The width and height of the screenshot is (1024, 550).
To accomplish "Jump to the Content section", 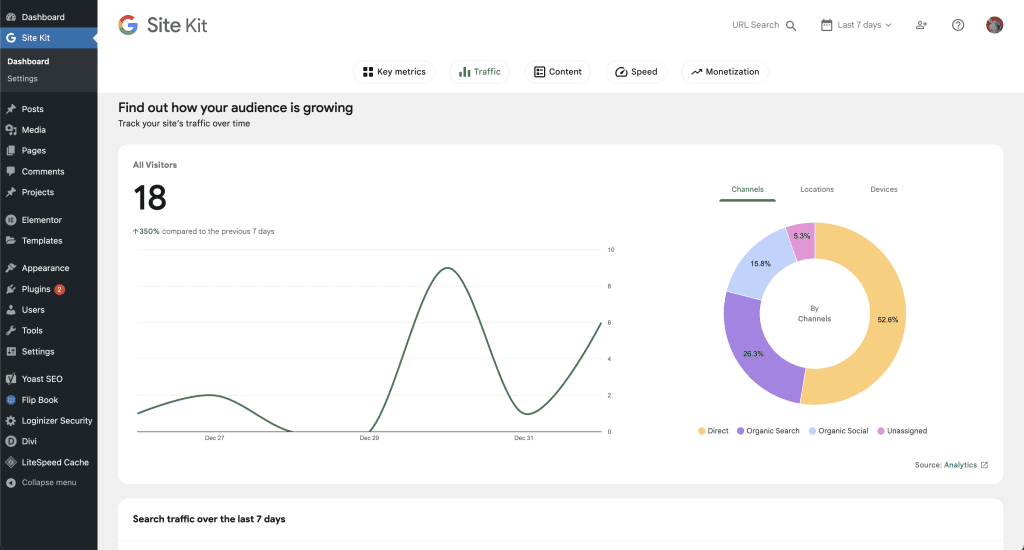I will pyautogui.click(x=558, y=72).
